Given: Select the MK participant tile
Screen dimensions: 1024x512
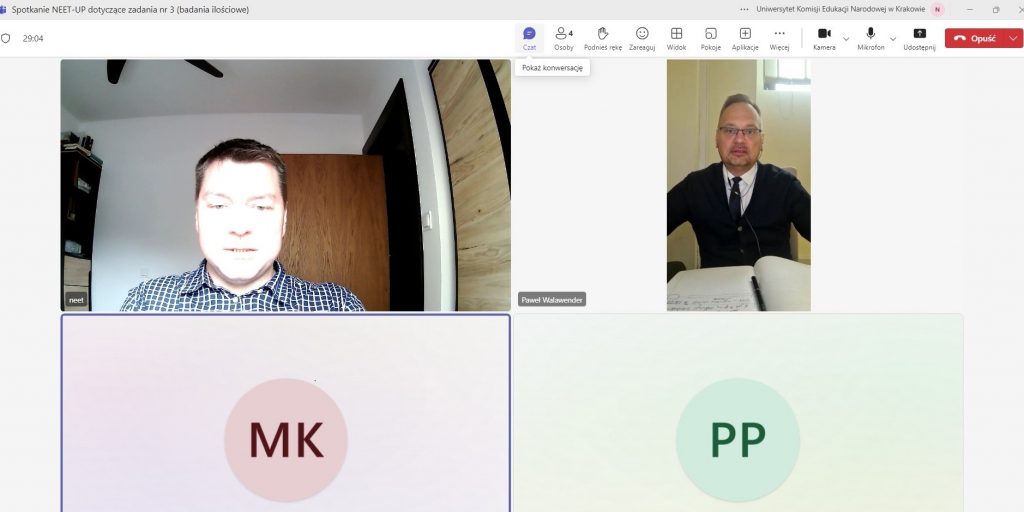Looking at the screenshot, I should click(x=285, y=413).
